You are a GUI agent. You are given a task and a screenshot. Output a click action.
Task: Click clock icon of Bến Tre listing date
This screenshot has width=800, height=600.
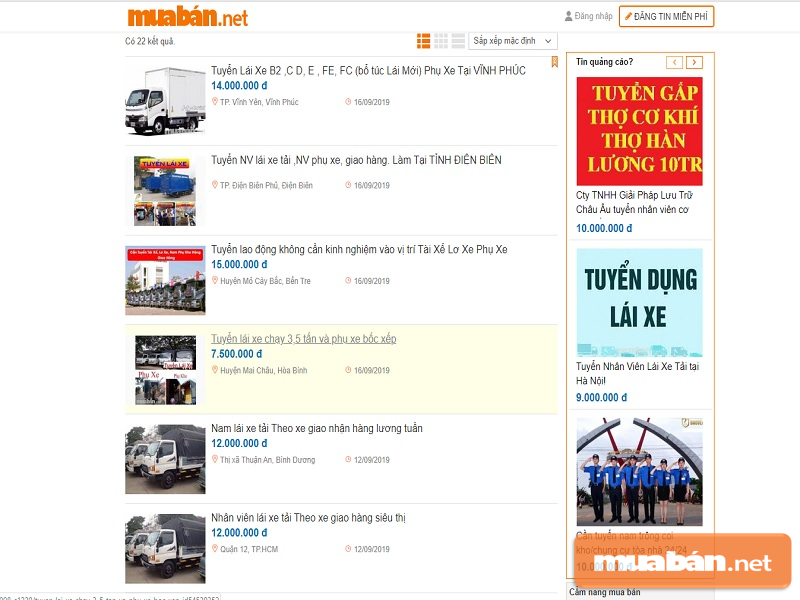pos(348,280)
